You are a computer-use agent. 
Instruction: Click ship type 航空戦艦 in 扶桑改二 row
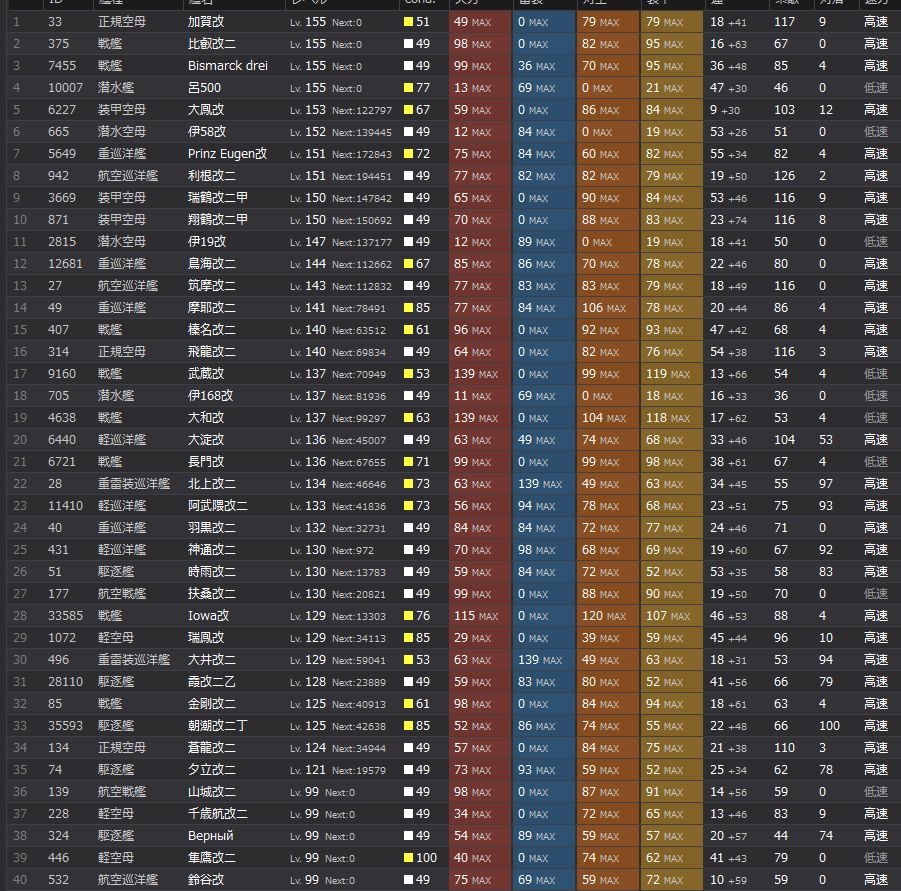[122, 594]
